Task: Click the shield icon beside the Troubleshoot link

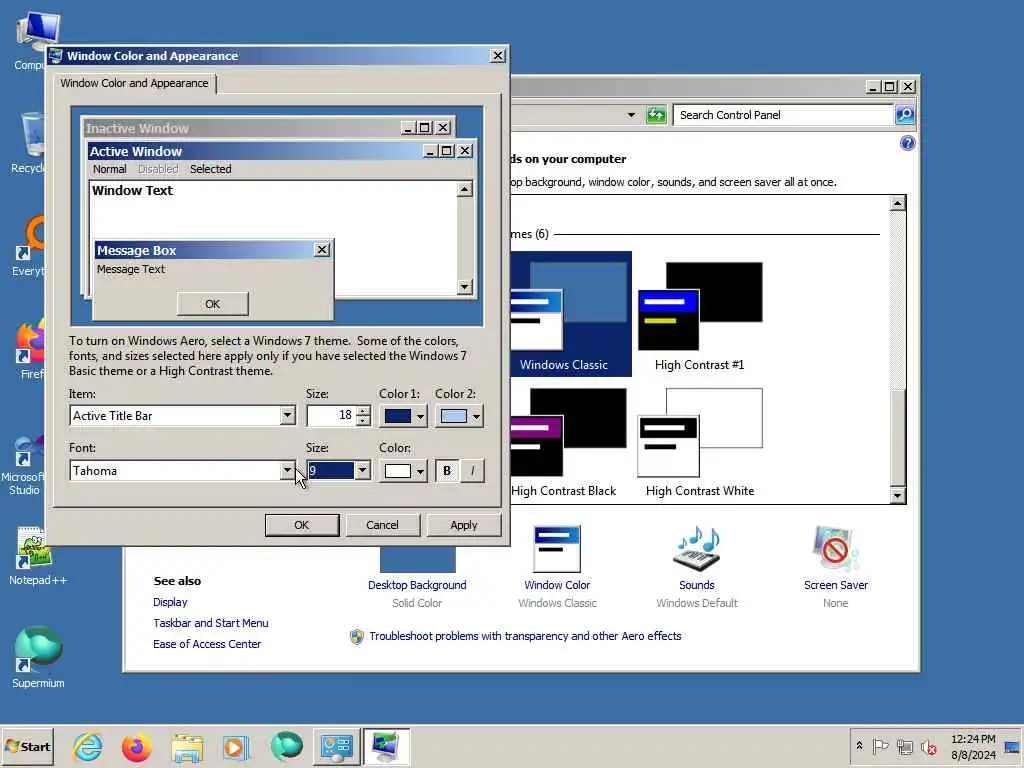Action: pos(357,637)
